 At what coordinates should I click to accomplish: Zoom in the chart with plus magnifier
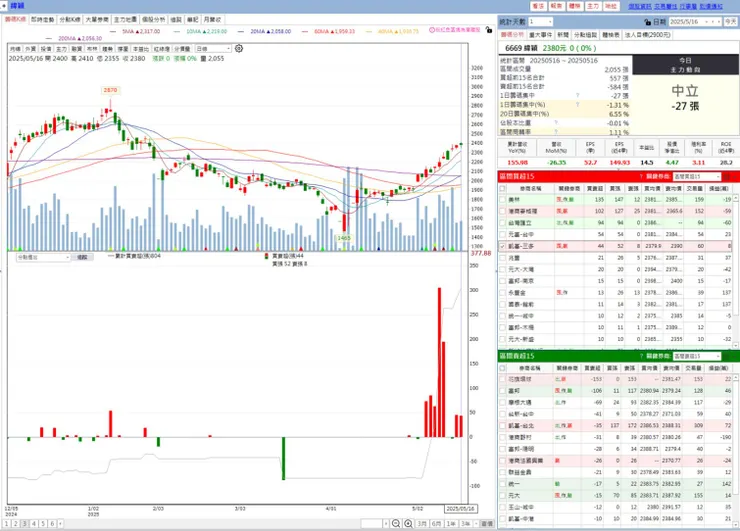click(408, 523)
